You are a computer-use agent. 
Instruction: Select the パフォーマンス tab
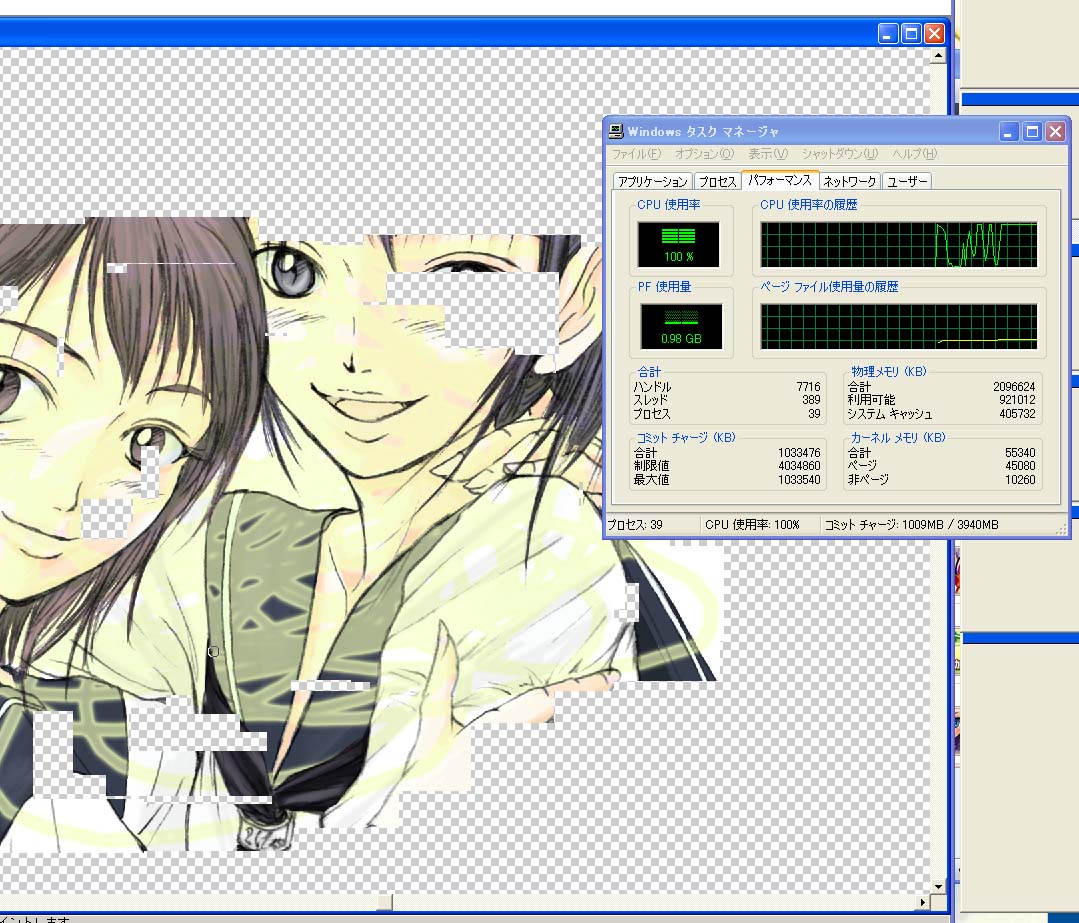pos(780,180)
